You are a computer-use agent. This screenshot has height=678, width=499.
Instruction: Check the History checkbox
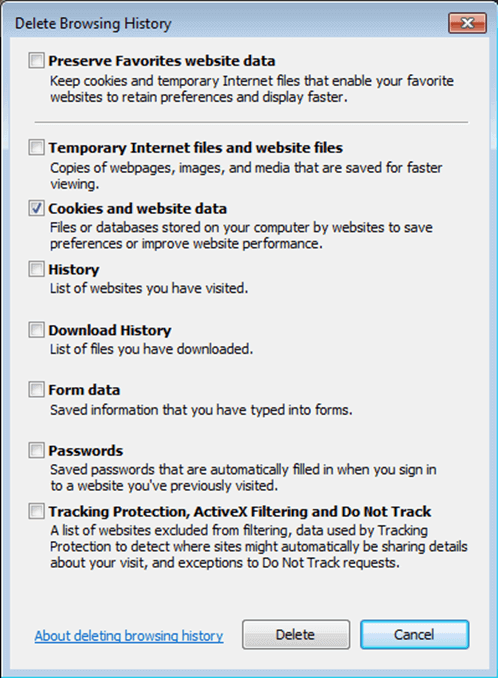pyautogui.click(x=36, y=269)
